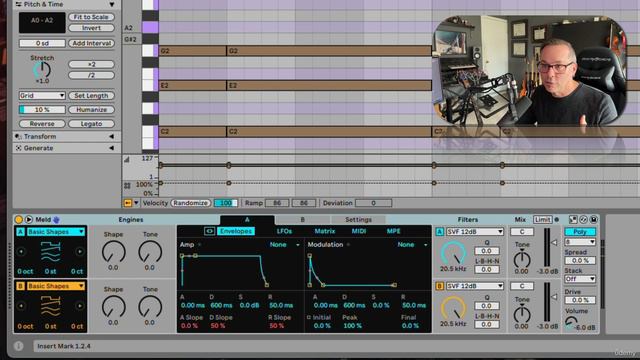
Task: Open the MPE modulation section
Action: tap(393, 231)
